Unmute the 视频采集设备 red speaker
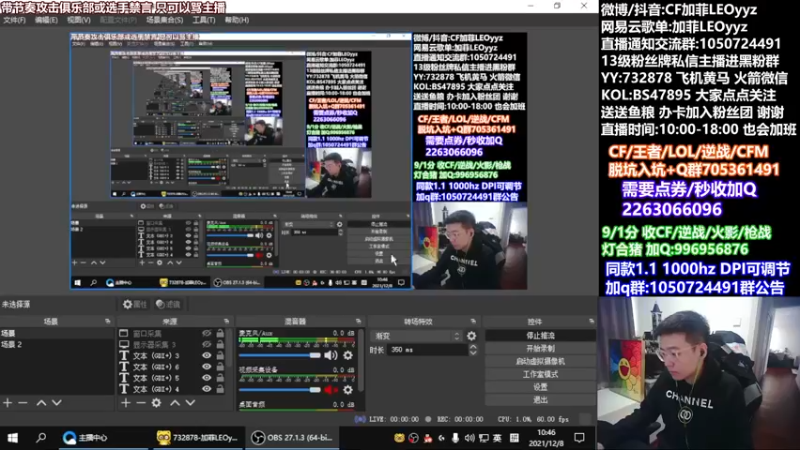Image resolution: width=800 pixels, height=450 pixels. 331,390
